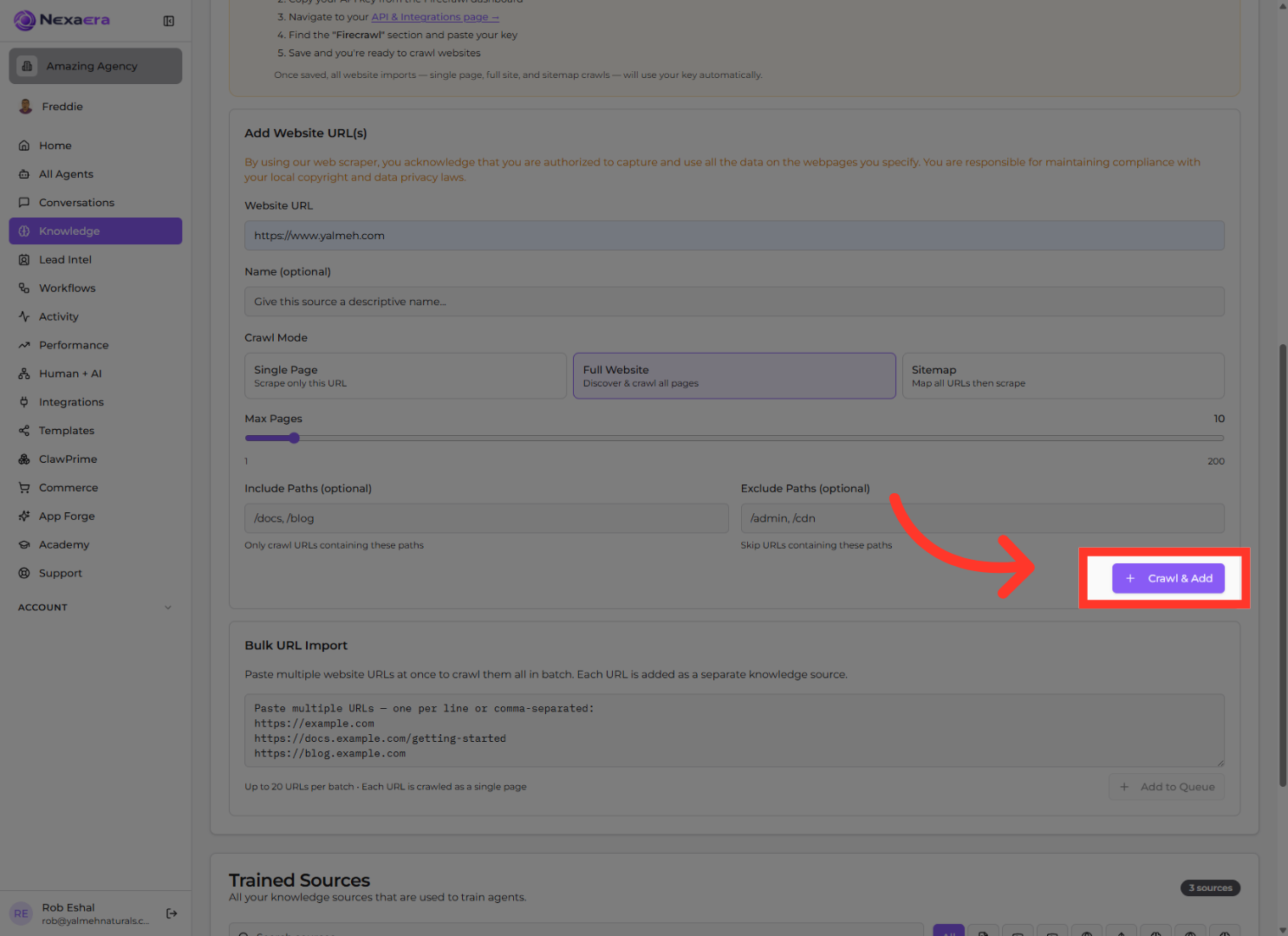Select the Knowledge sidebar item
1288x936 pixels.
[95, 231]
